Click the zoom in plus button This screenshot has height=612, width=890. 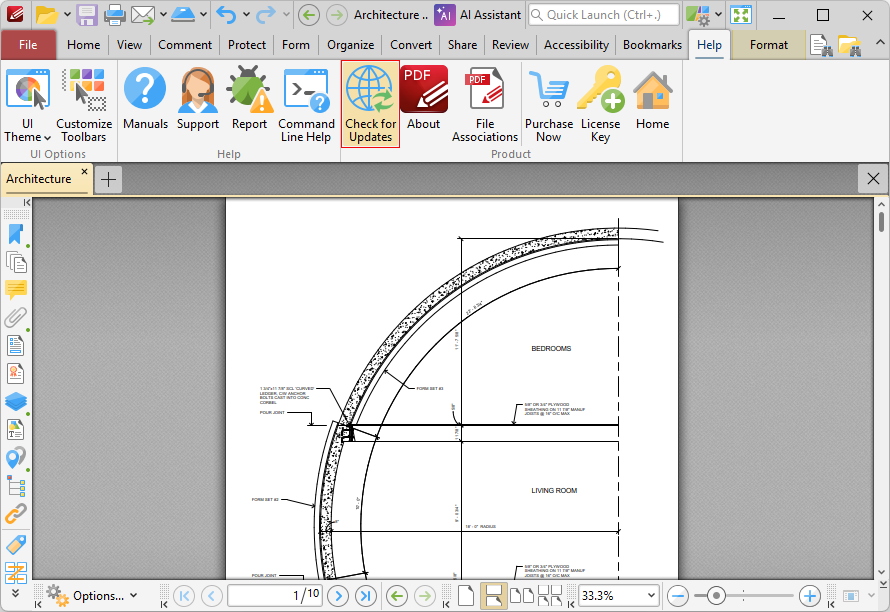point(809,596)
